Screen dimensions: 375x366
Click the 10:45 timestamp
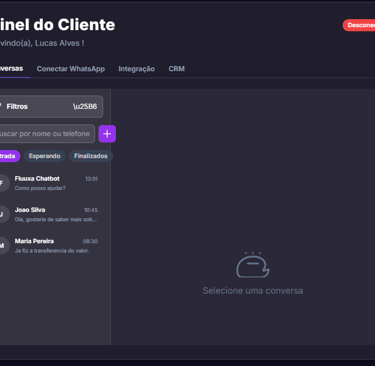pyautogui.click(x=91, y=210)
